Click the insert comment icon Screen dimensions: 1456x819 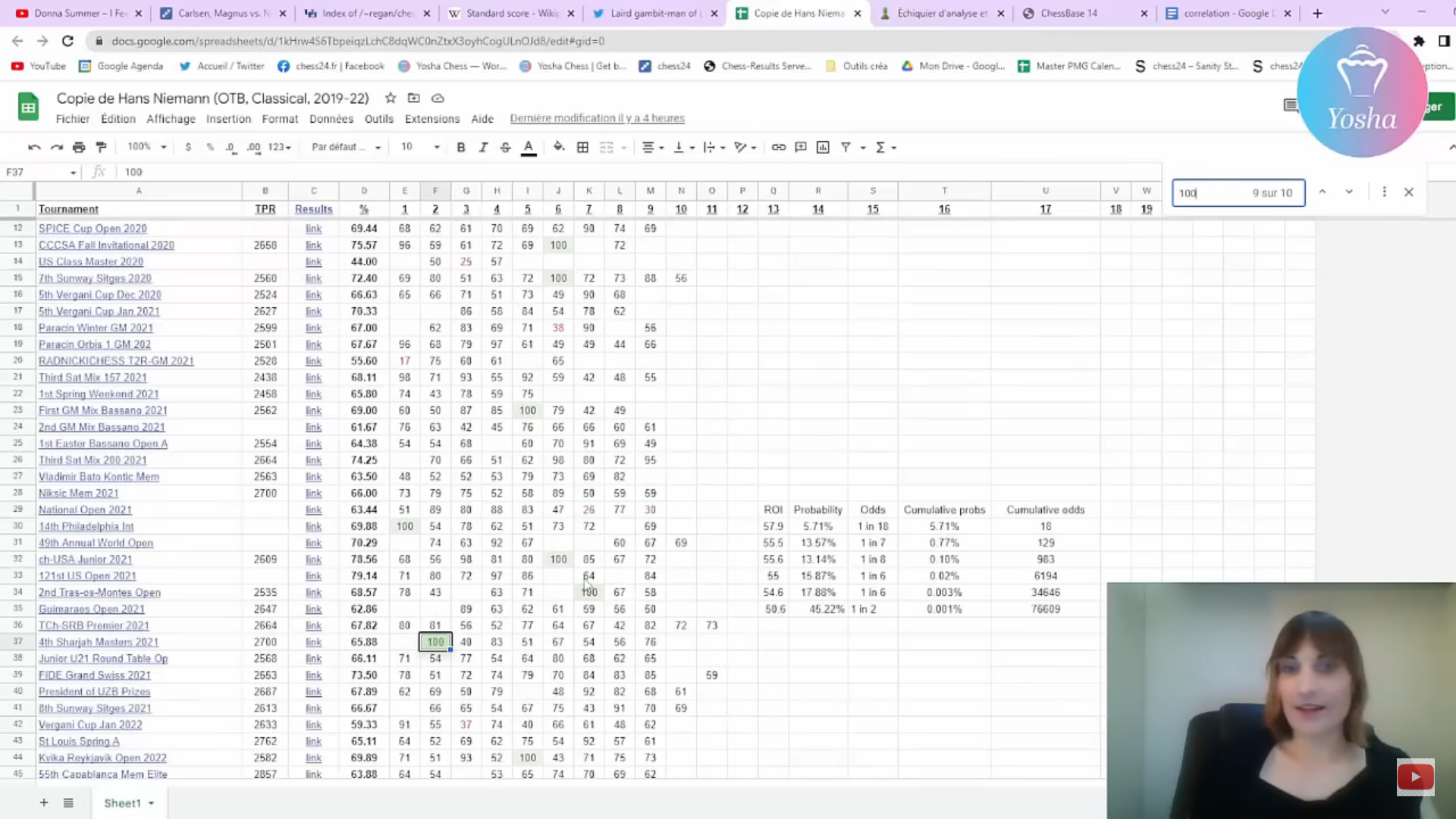[x=801, y=147]
